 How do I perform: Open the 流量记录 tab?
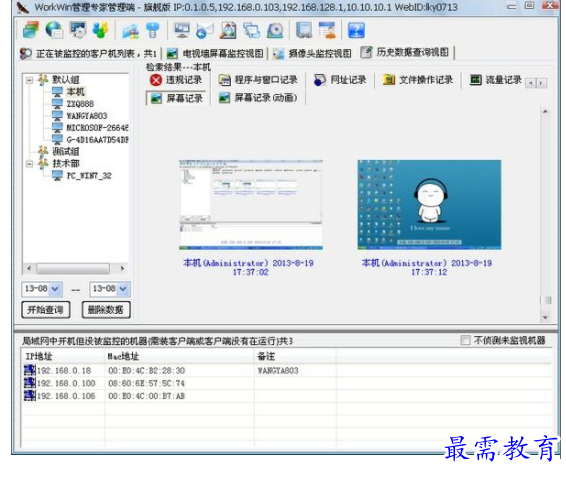click(x=496, y=80)
